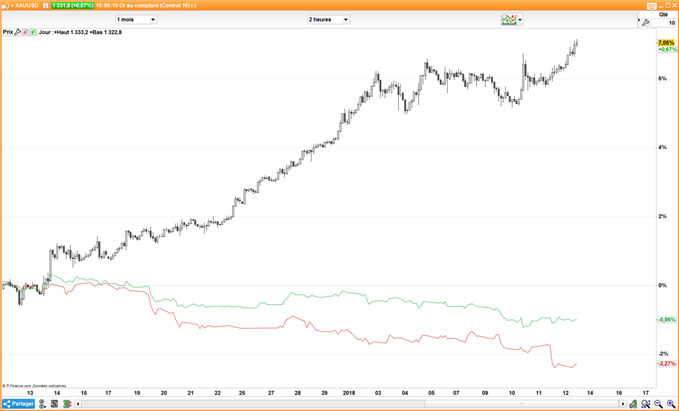This screenshot has width=679, height=411.
Task: Click the Partager share button
Action: click(x=18, y=404)
